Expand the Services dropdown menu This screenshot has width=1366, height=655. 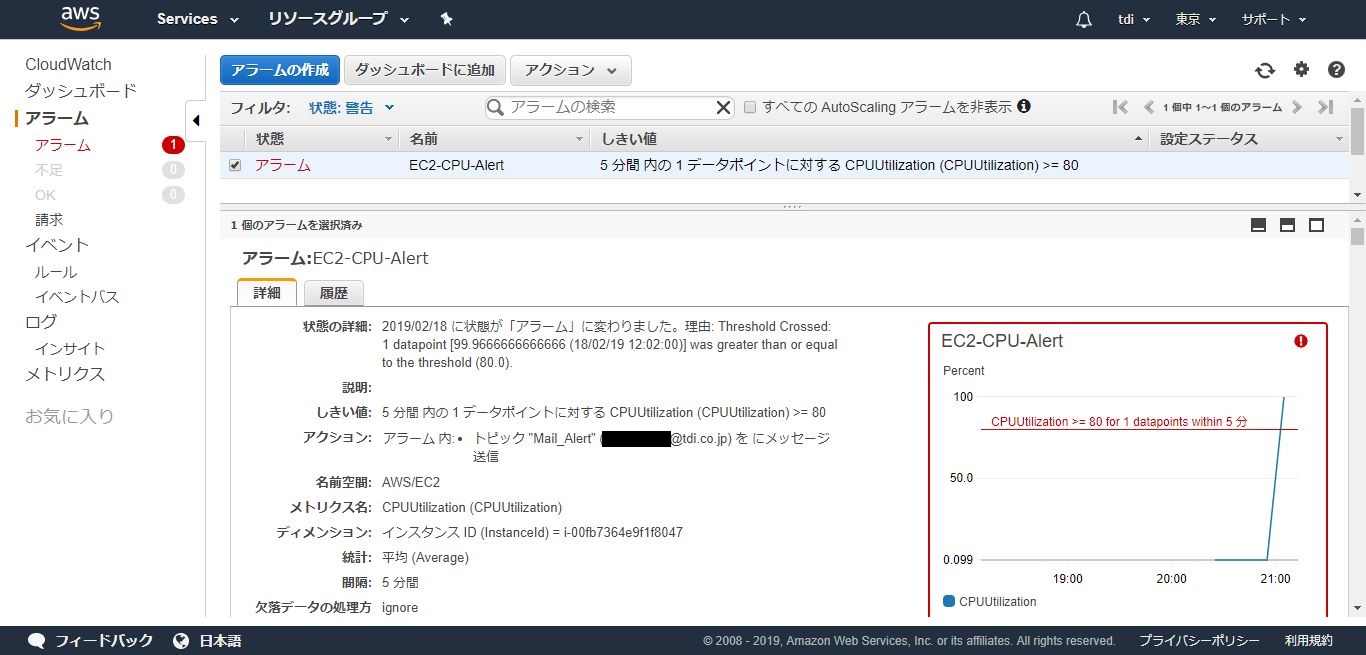(x=198, y=19)
